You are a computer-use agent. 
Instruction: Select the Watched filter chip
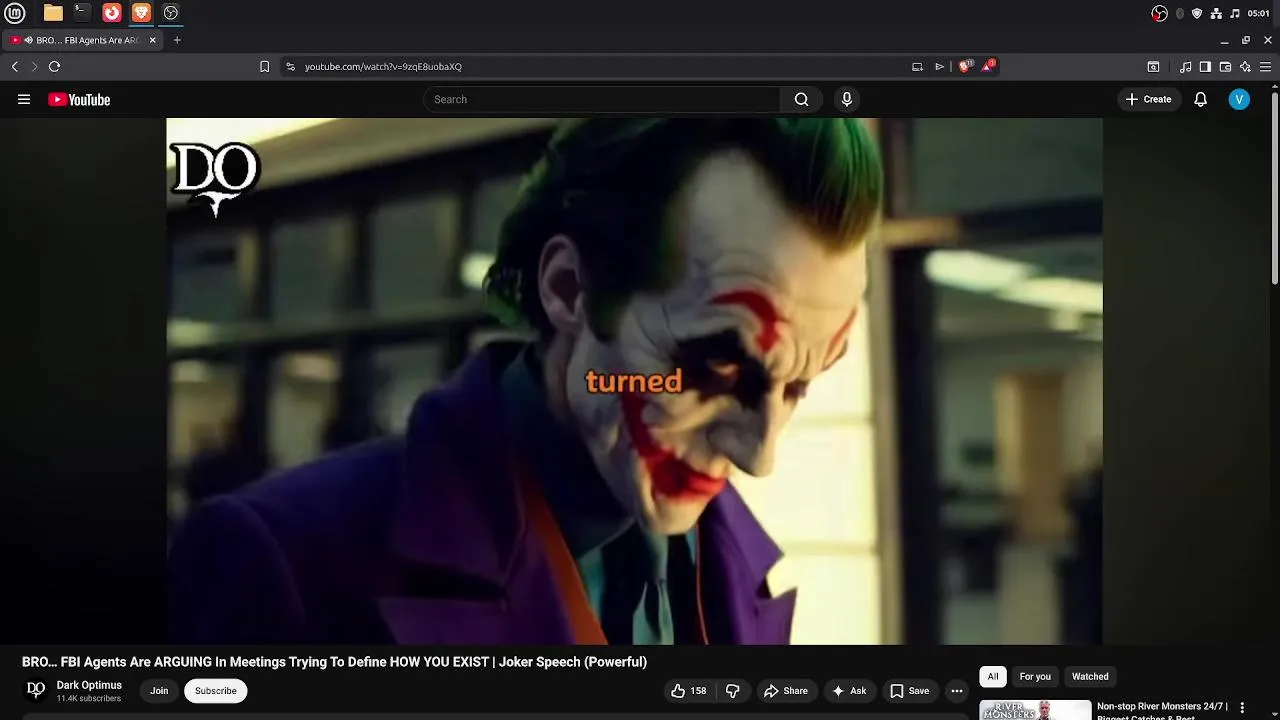[1090, 677]
